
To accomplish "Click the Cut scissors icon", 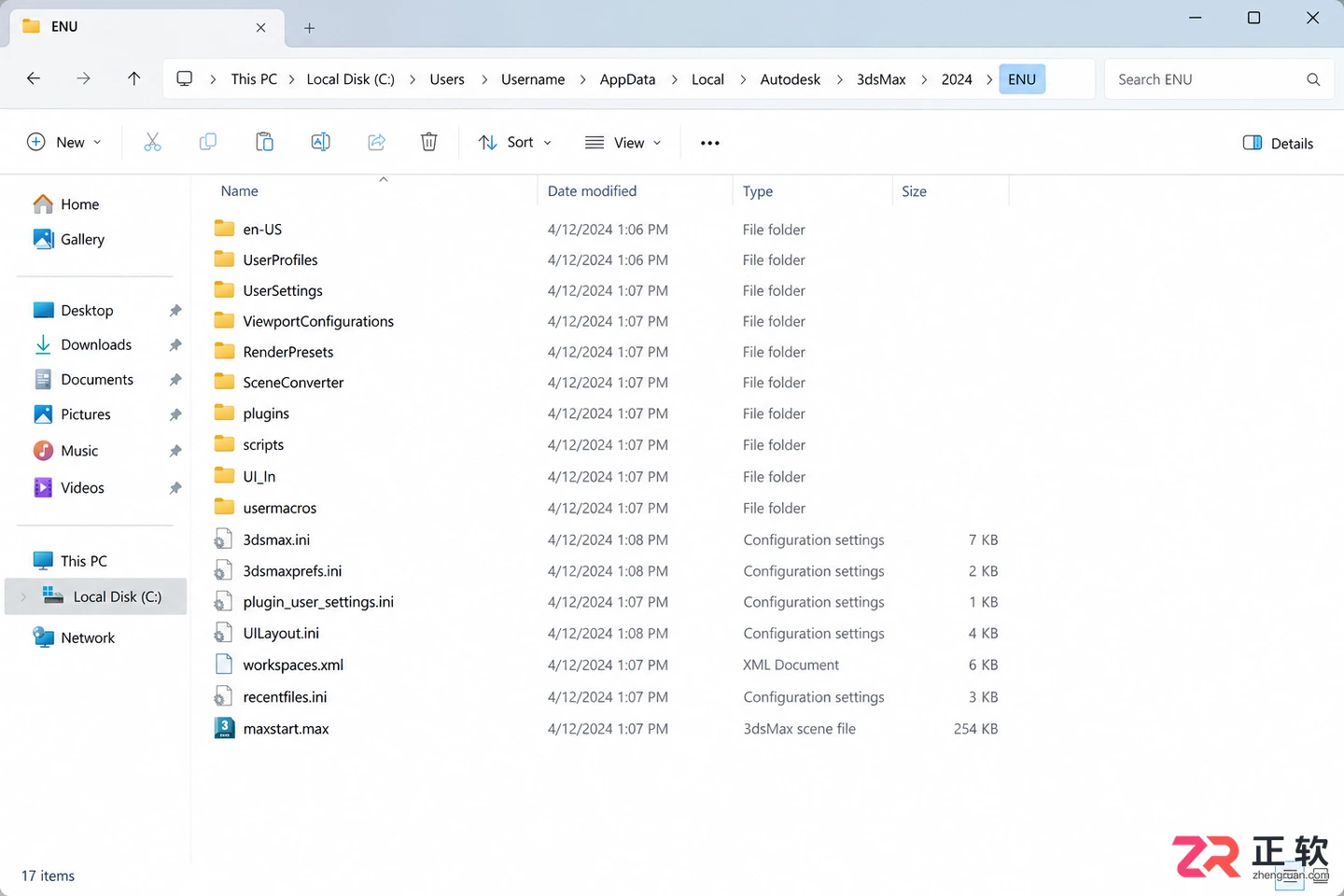I will (152, 142).
